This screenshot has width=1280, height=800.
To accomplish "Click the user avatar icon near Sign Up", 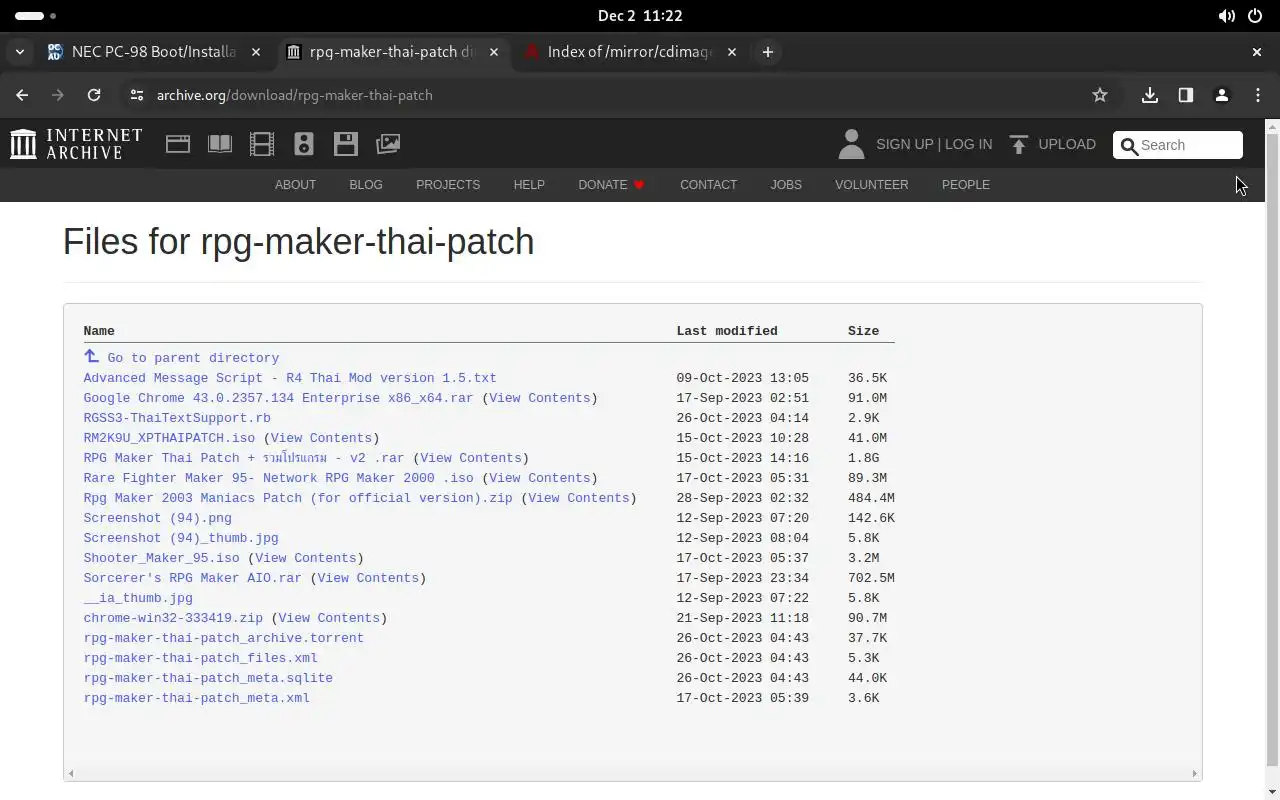I will pos(851,144).
